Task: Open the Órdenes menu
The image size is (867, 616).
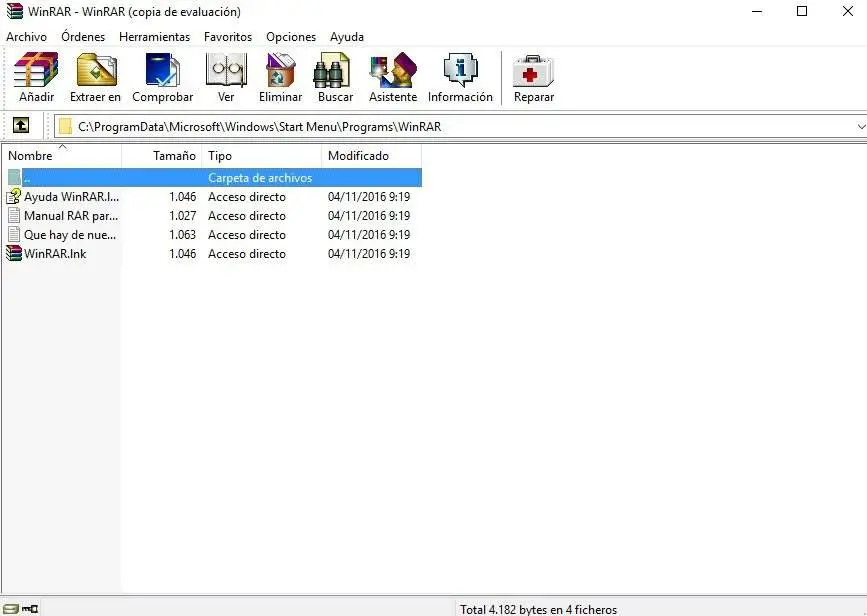Action: [x=83, y=37]
